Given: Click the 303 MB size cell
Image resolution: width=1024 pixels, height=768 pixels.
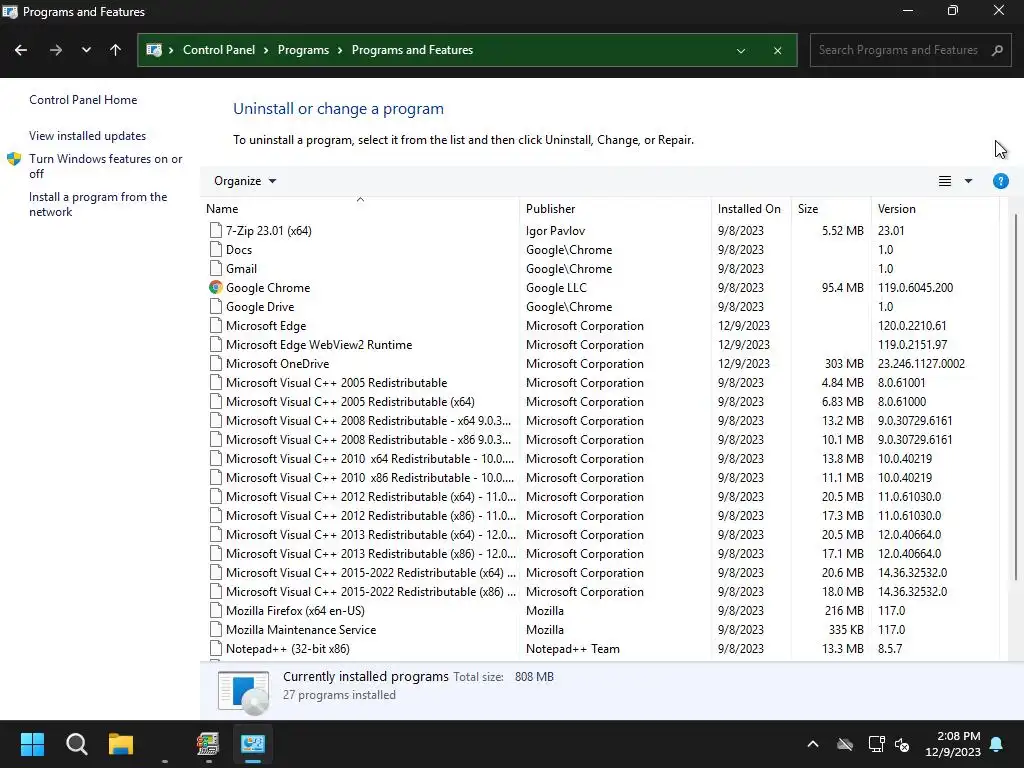Looking at the screenshot, I should pyautogui.click(x=844, y=363).
